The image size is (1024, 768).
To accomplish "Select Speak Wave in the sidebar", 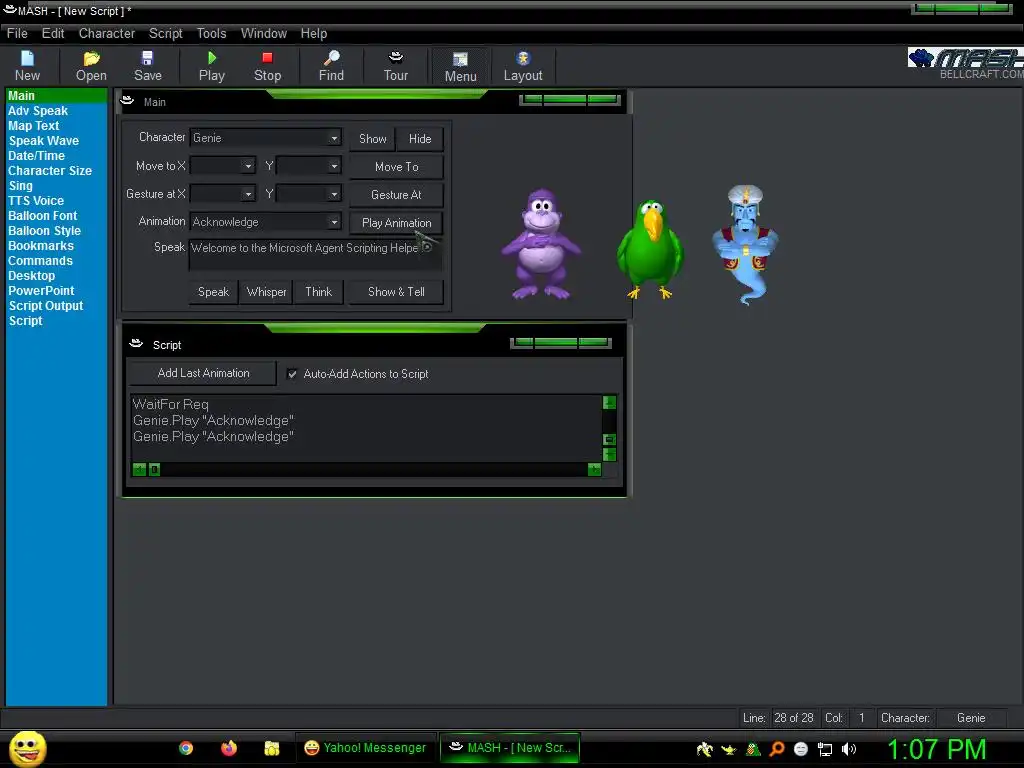I will tap(44, 140).
